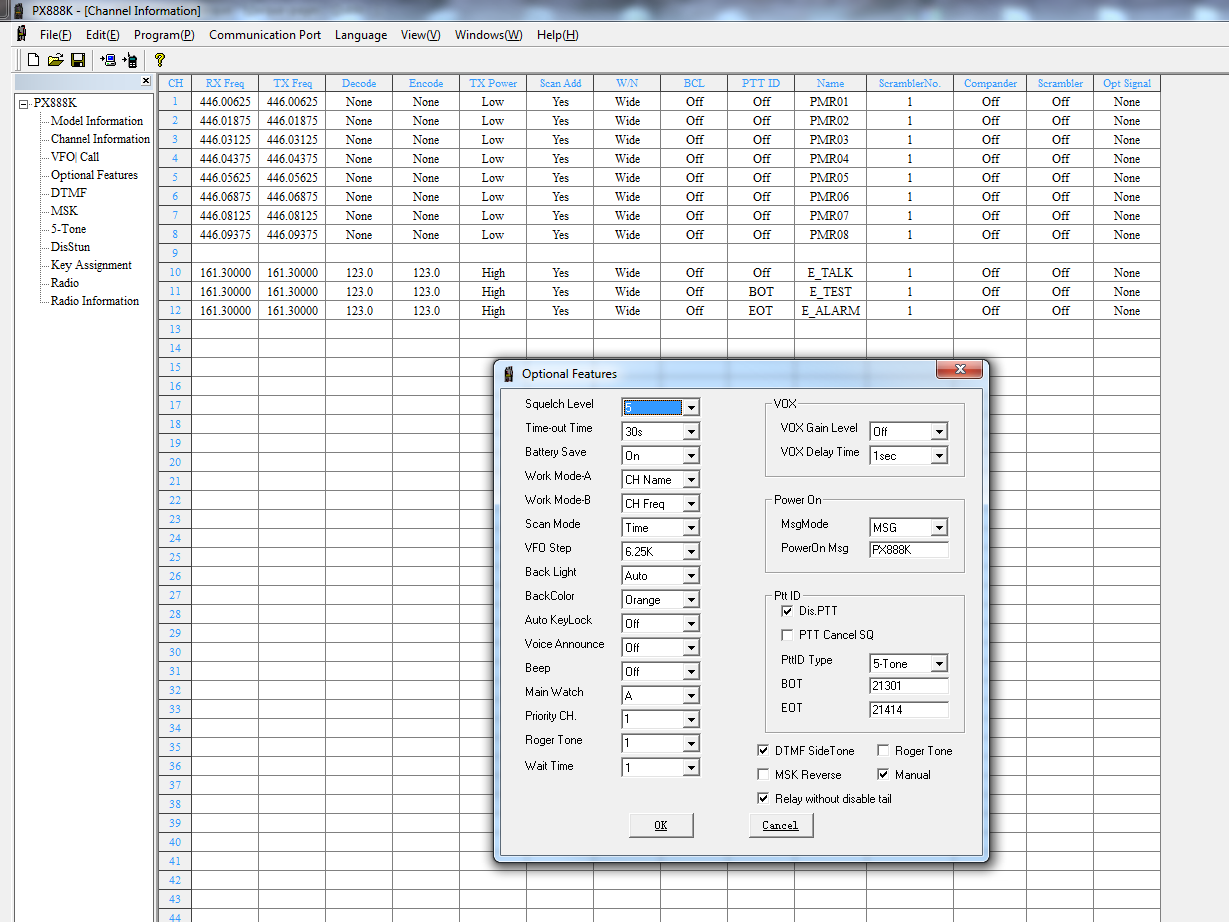Click the radio icon in the menu bar
The height and width of the screenshot is (922, 1229).
pyautogui.click(x=22, y=34)
